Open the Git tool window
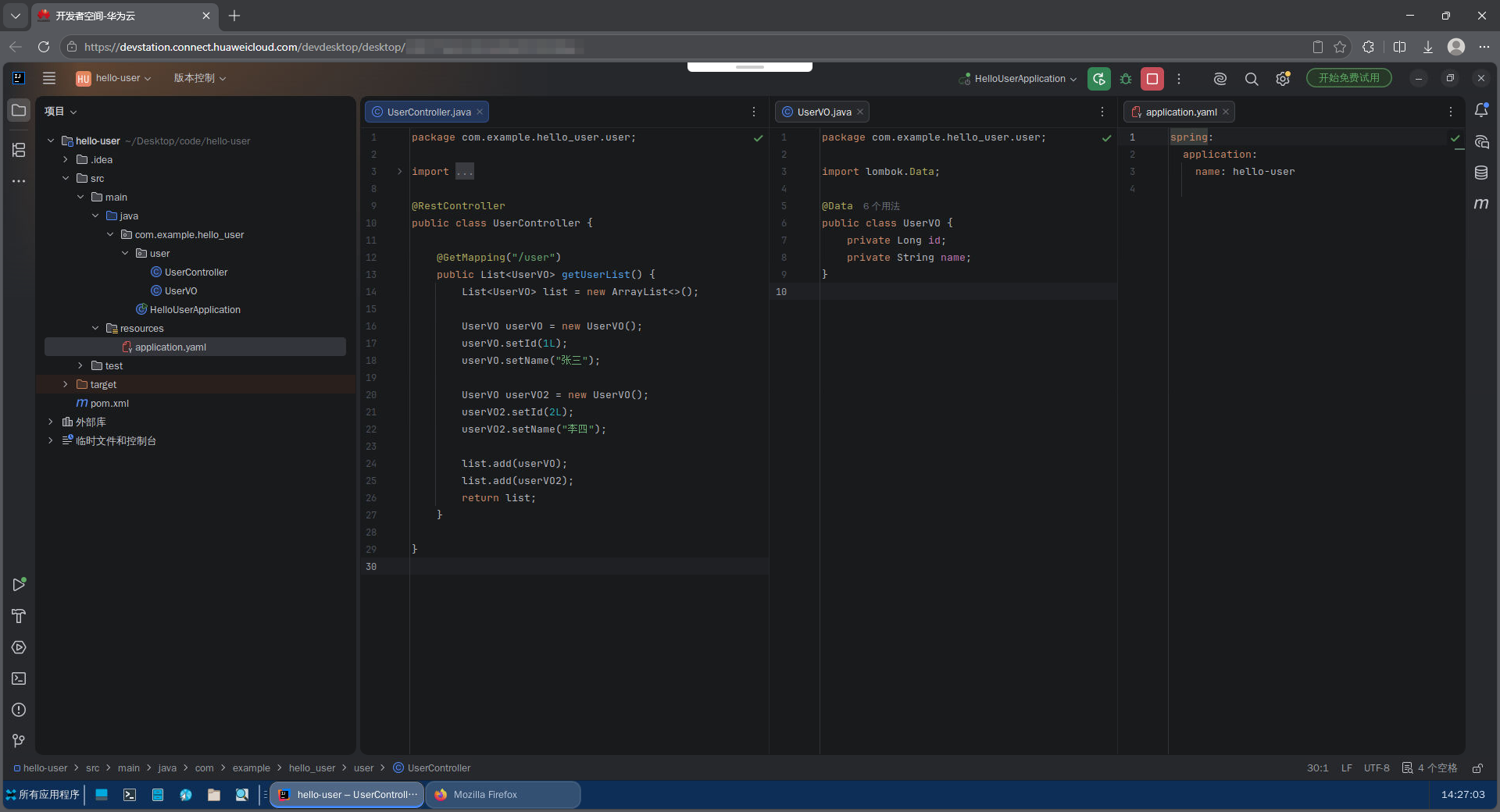Image resolution: width=1500 pixels, height=812 pixels. click(x=19, y=741)
